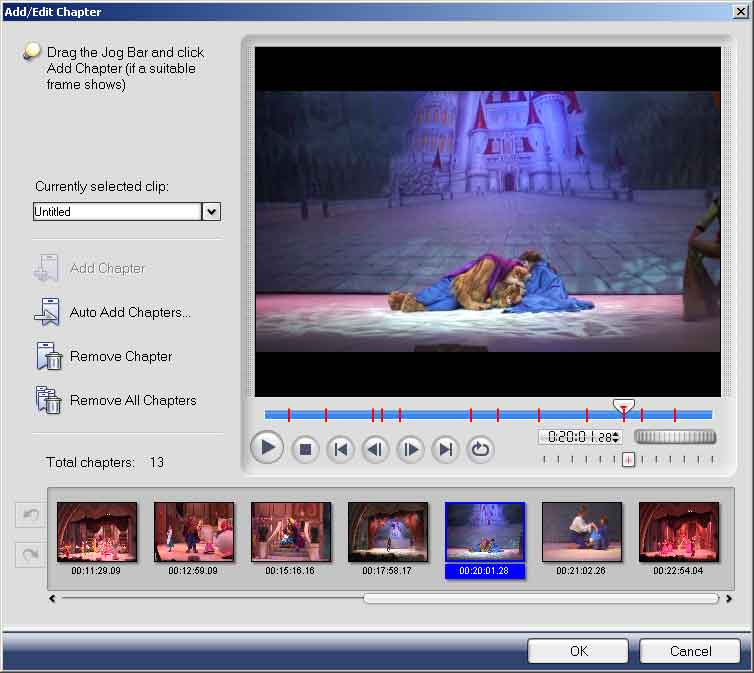Click the chapter list right scroll arrow

(729, 598)
